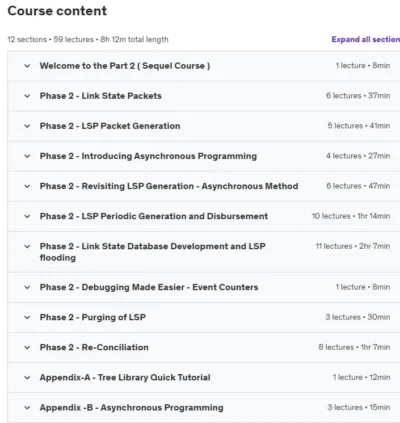Click the Expand all sections link
The height and width of the screenshot is (423, 400).
(x=366, y=39)
